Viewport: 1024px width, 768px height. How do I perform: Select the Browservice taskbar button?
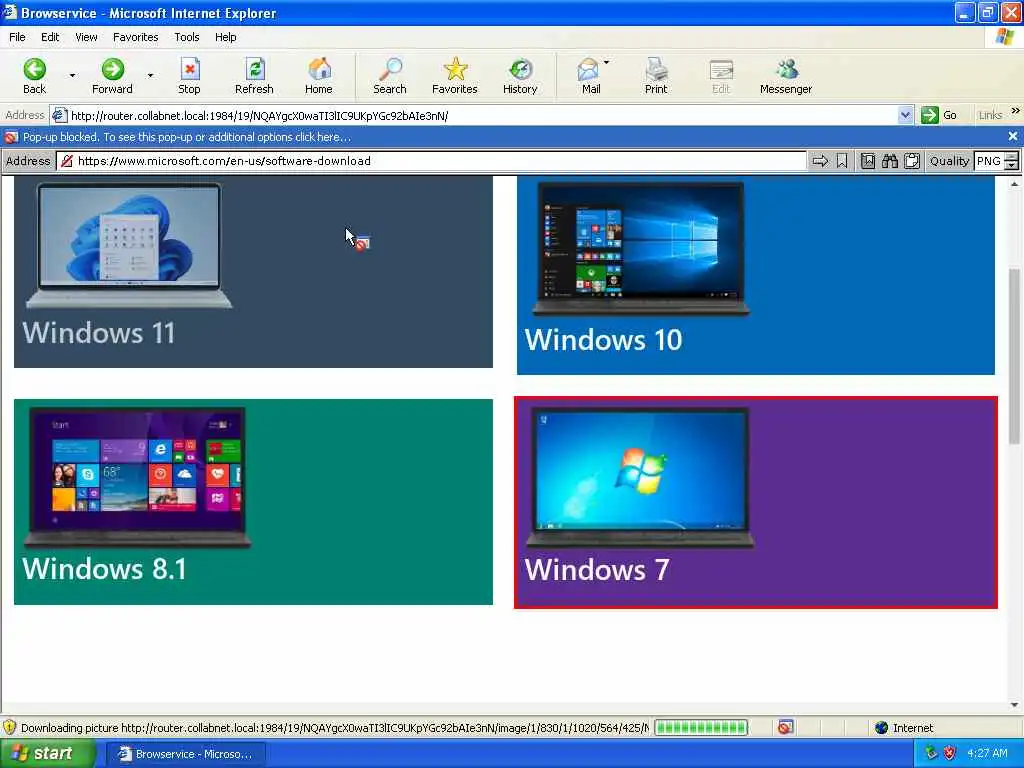pyautogui.click(x=185, y=754)
